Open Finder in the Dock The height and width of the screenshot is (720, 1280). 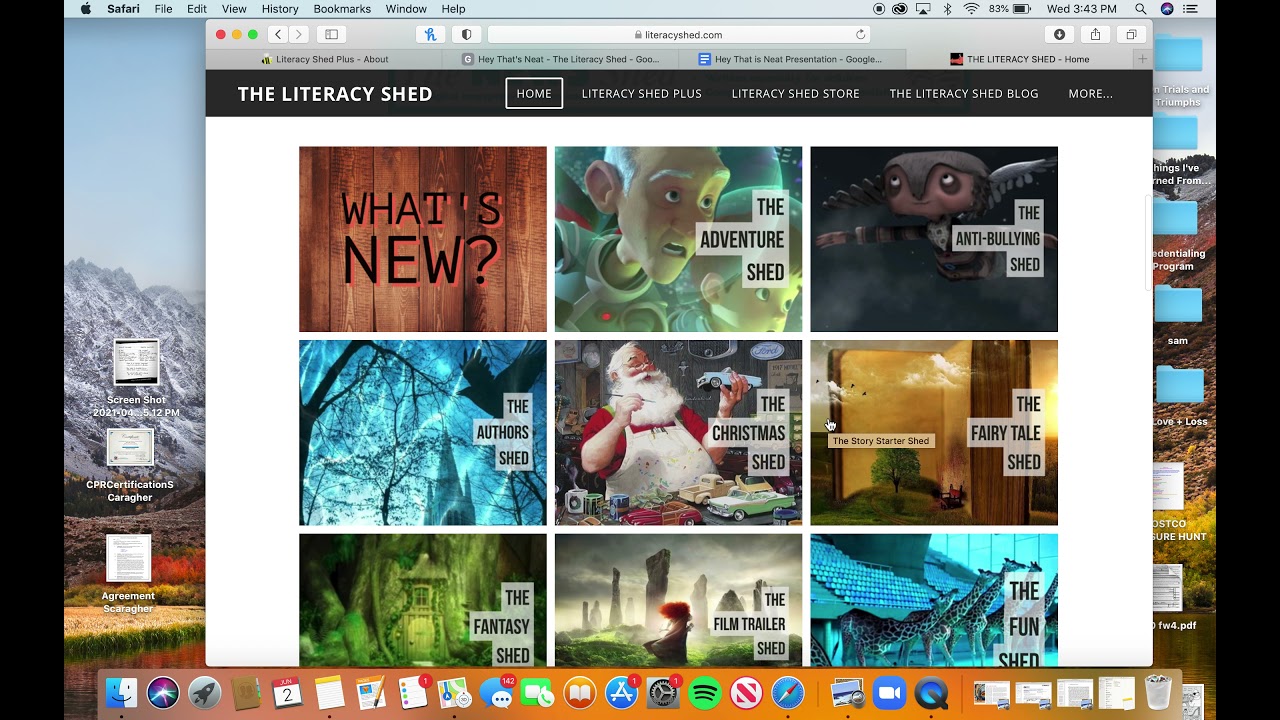tap(121, 692)
